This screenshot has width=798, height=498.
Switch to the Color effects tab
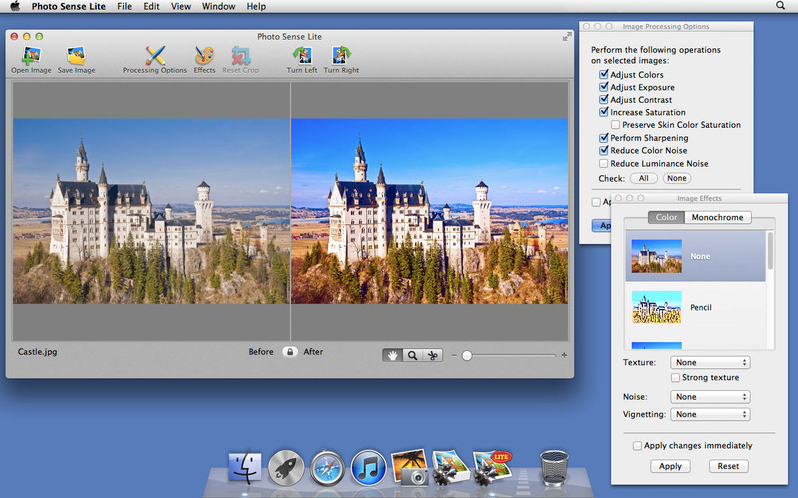pos(666,217)
